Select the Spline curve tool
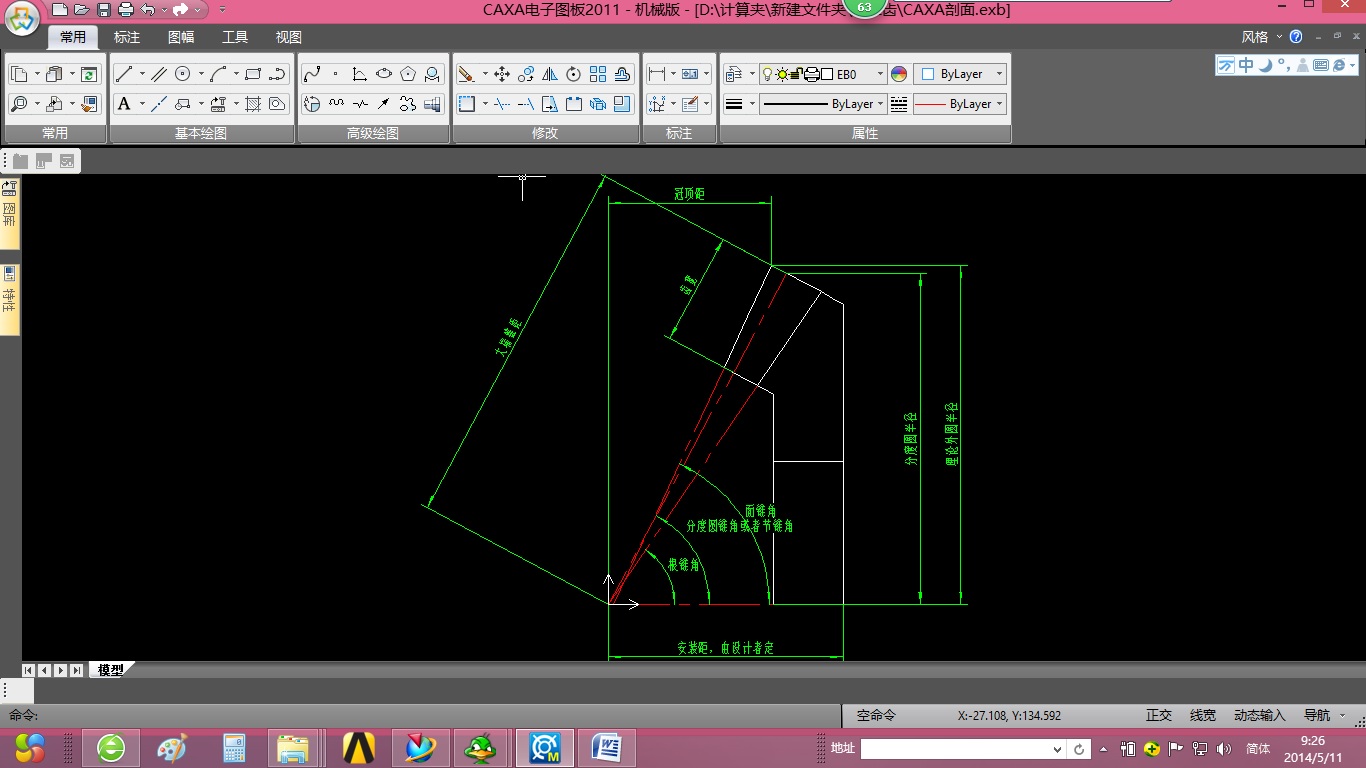The image size is (1366, 768). point(312,74)
